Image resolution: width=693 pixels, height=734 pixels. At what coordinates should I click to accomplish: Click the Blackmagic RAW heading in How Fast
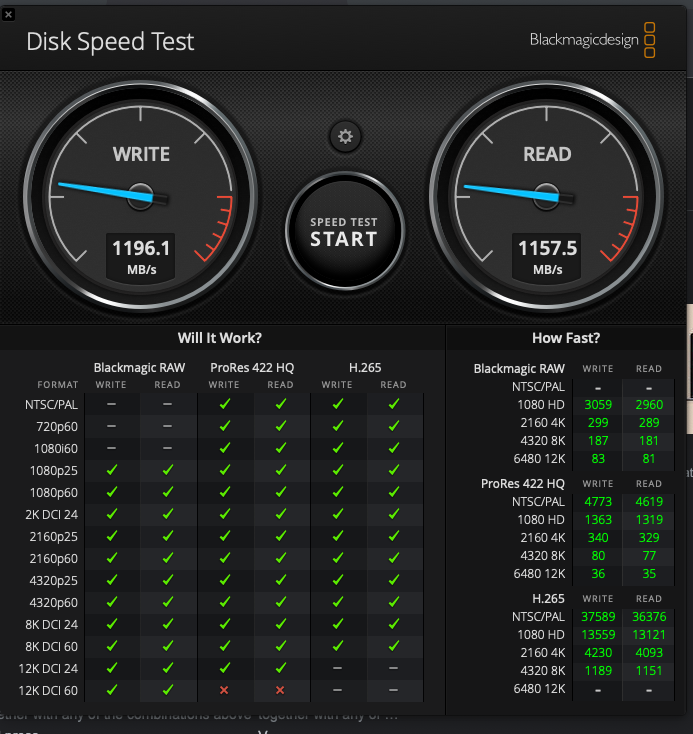[x=519, y=369]
